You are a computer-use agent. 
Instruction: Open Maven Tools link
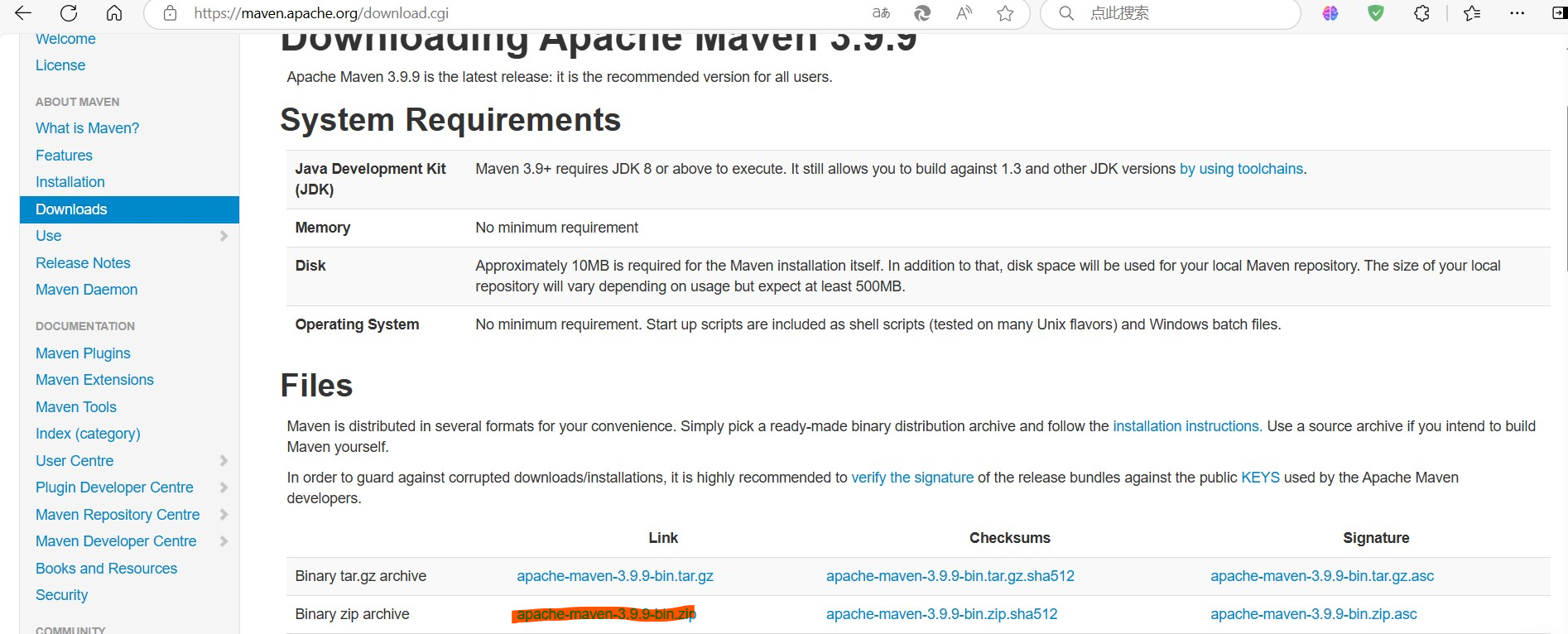click(76, 407)
